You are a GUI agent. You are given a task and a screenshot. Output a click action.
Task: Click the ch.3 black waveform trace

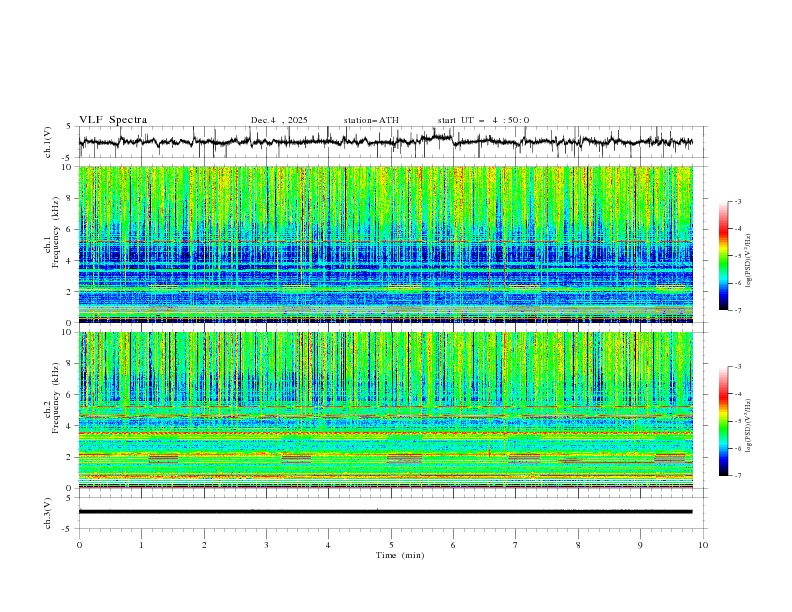tap(385, 512)
